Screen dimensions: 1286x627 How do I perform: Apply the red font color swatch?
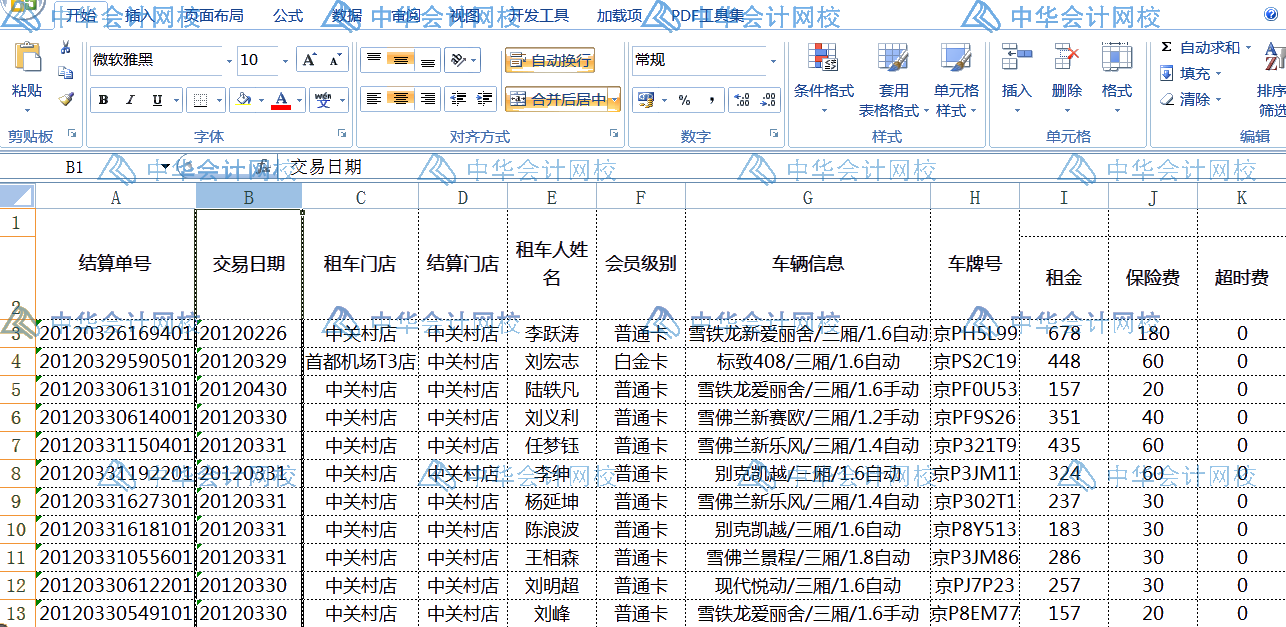(281, 100)
